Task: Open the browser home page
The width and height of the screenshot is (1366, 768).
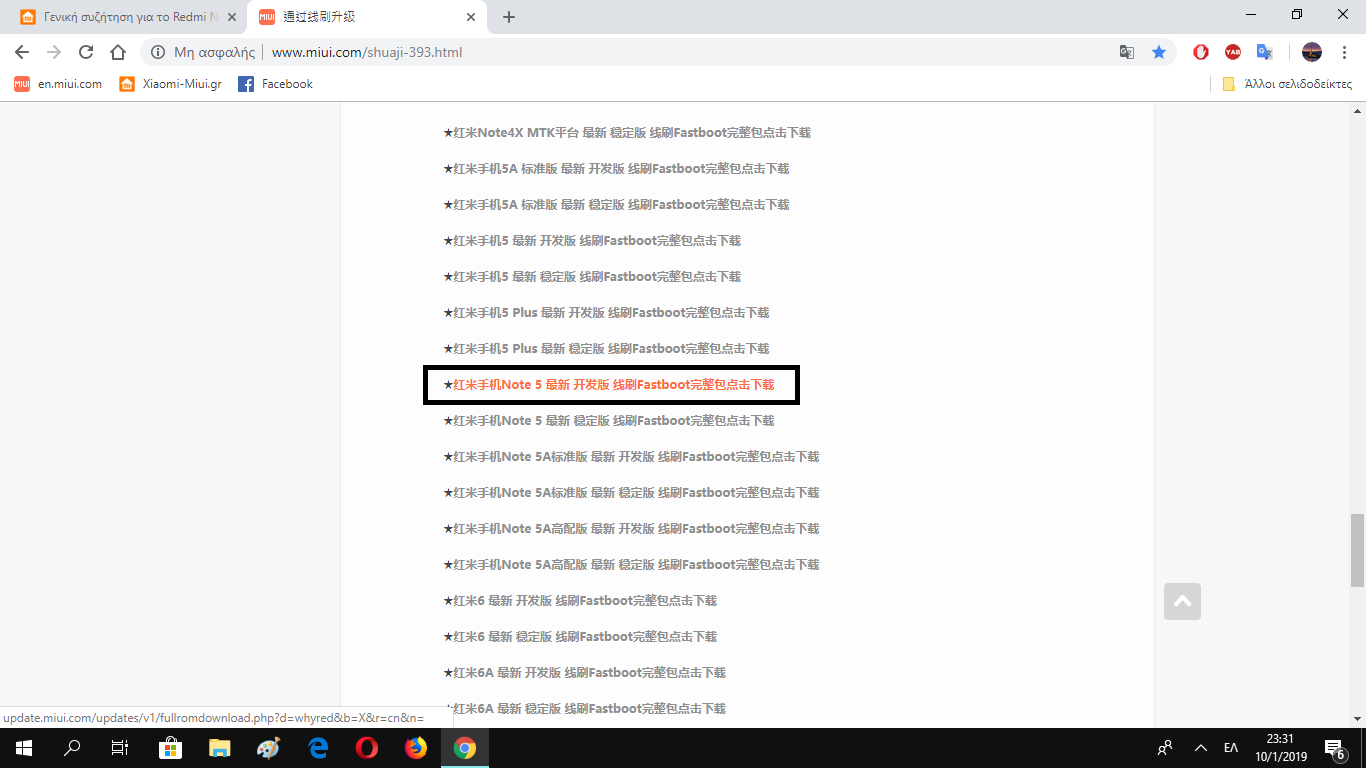Action: tap(118, 52)
